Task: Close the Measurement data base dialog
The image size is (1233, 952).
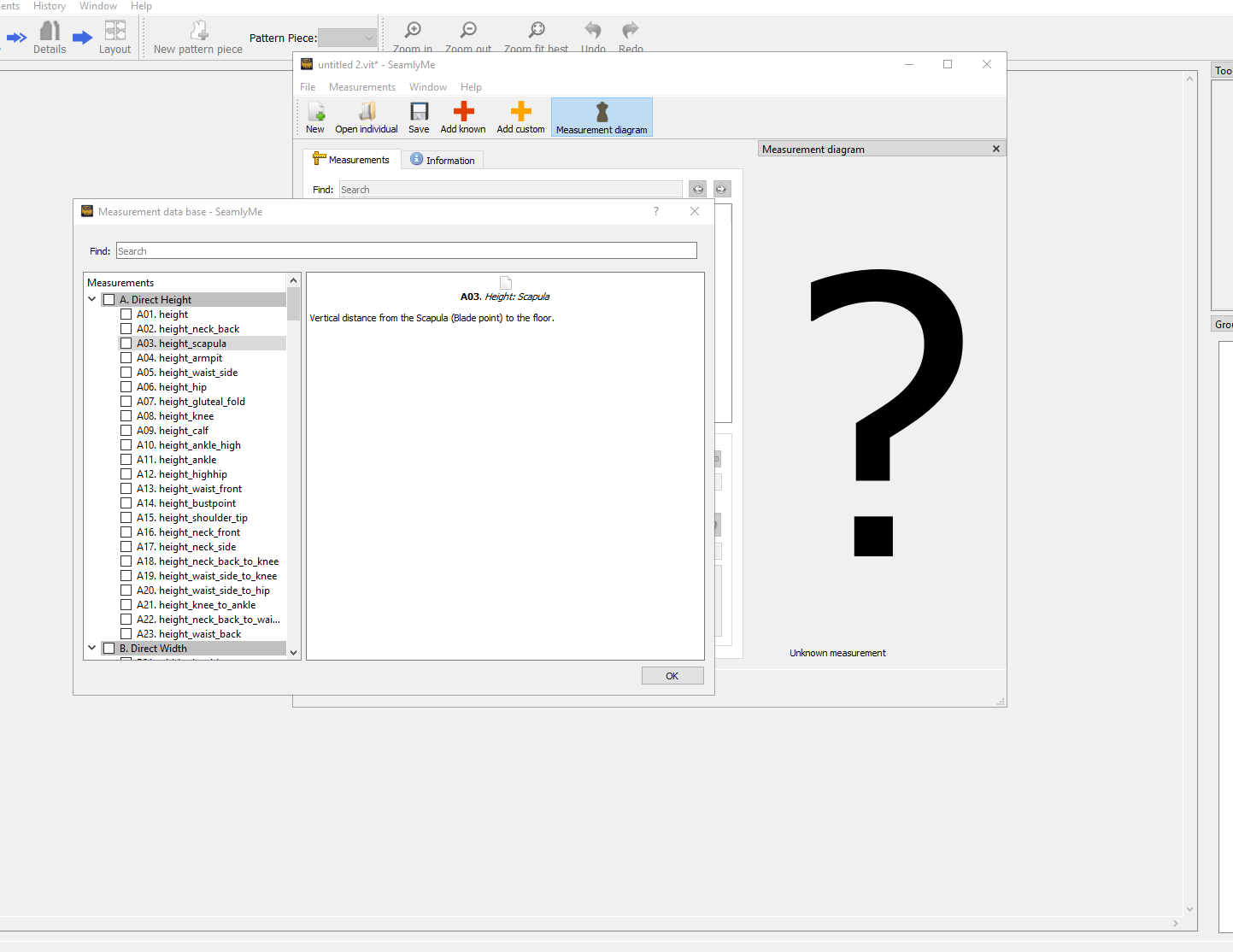Action: (x=695, y=211)
